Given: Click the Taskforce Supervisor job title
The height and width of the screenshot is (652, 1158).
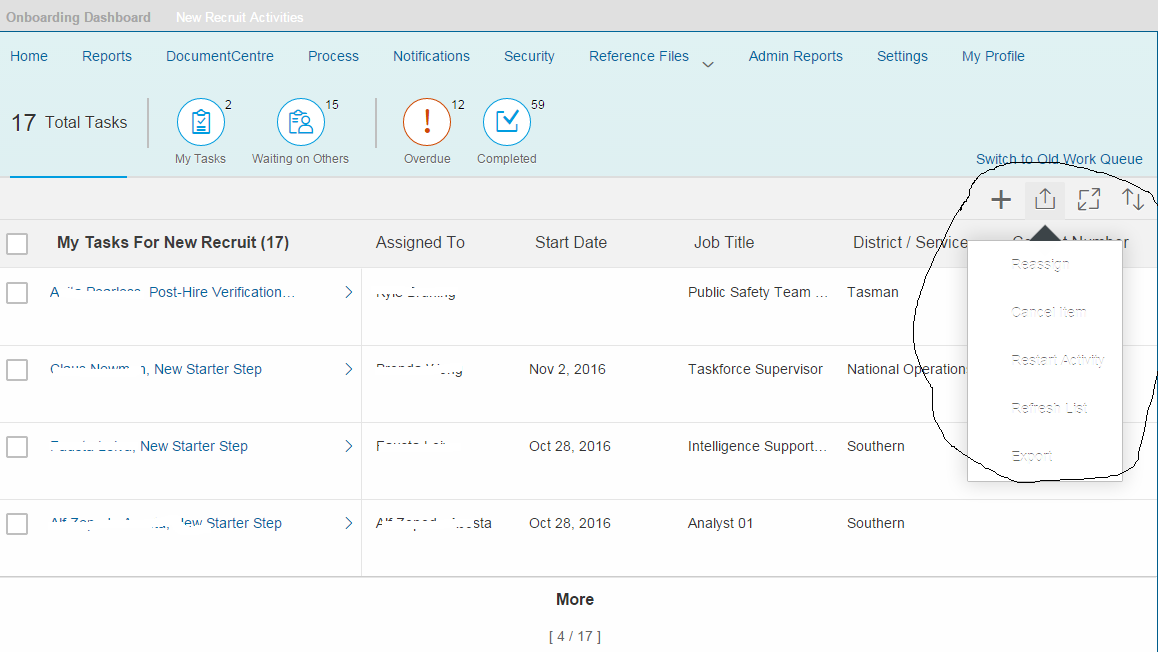Looking at the screenshot, I should point(755,369).
